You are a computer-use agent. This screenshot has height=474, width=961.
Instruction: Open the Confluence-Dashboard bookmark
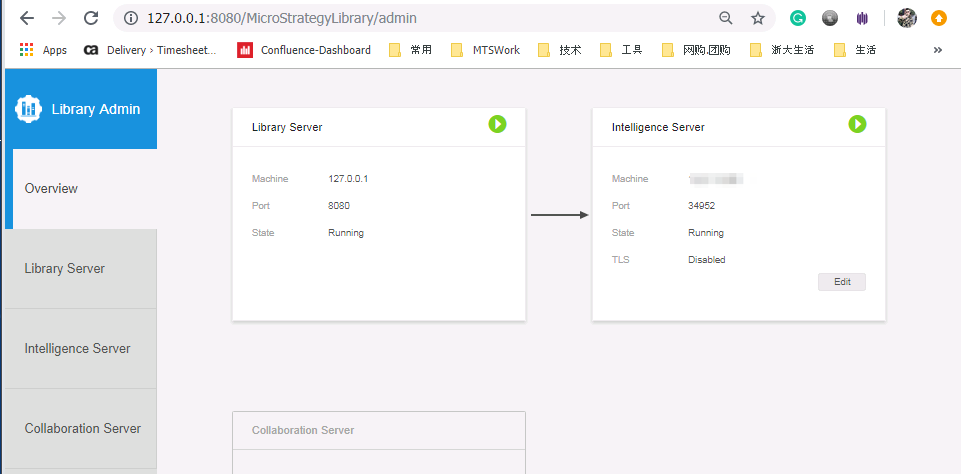[x=304, y=50]
